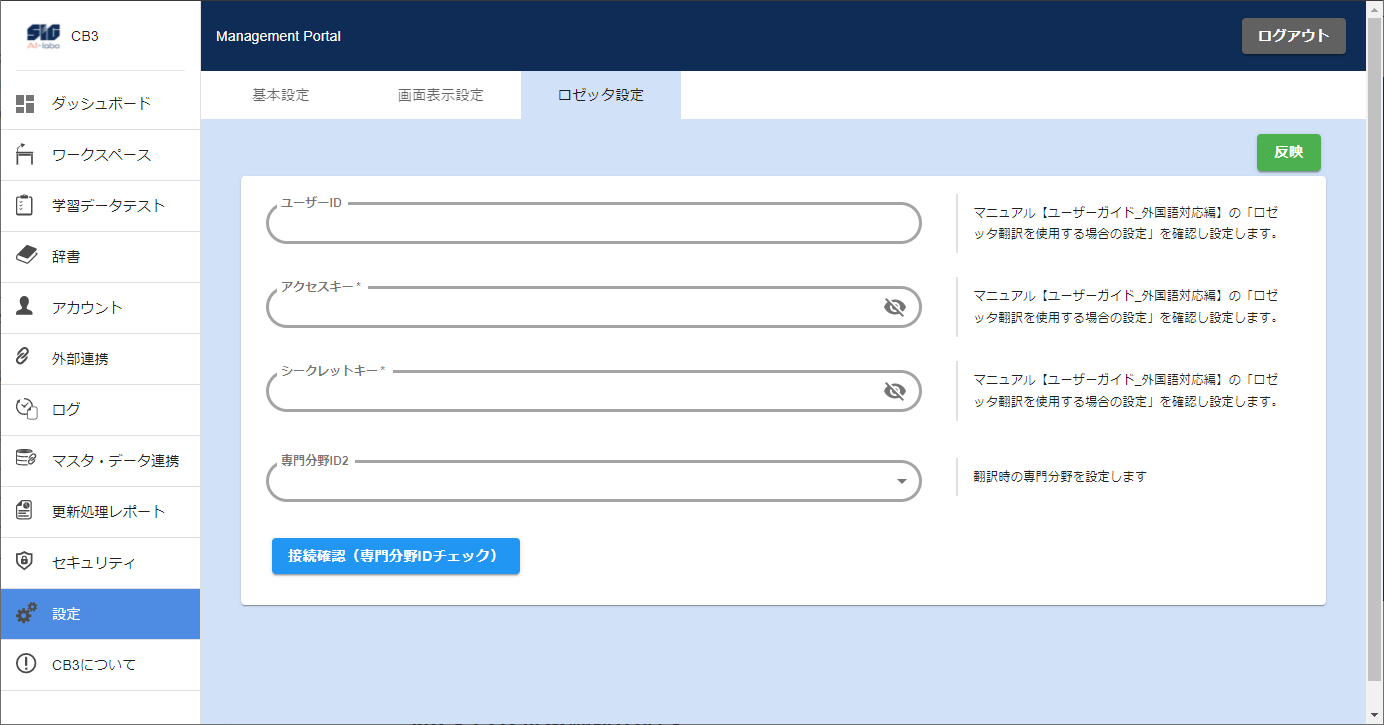This screenshot has height=725, width=1384.
Task: Click the master data database icon
Action: point(26,460)
